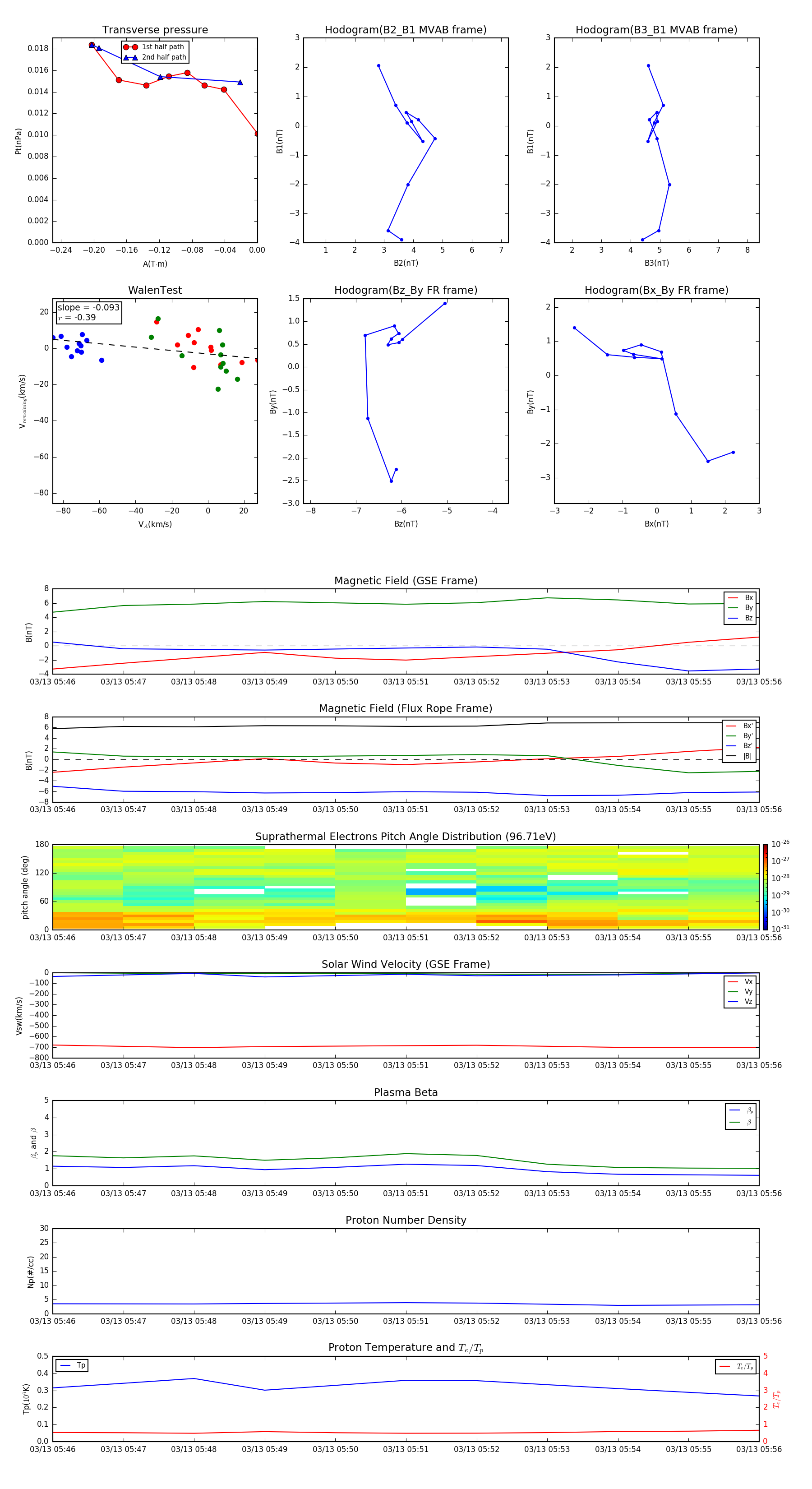The width and height of the screenshot is (812, 1489).
Task: Click the 'Bx(nT)' x-axis label
Action: (656, 524)
